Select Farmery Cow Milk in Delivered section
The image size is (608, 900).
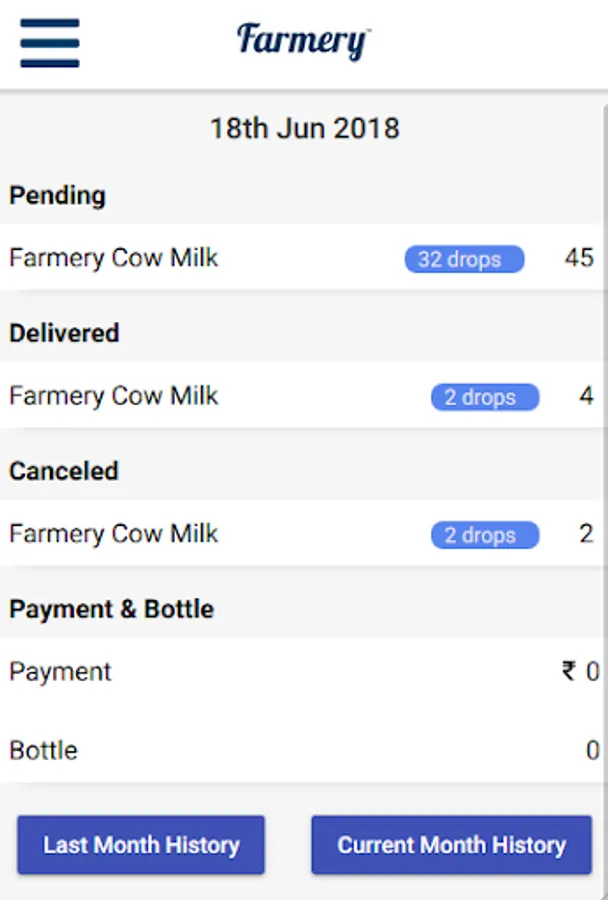tap(114, 396)
